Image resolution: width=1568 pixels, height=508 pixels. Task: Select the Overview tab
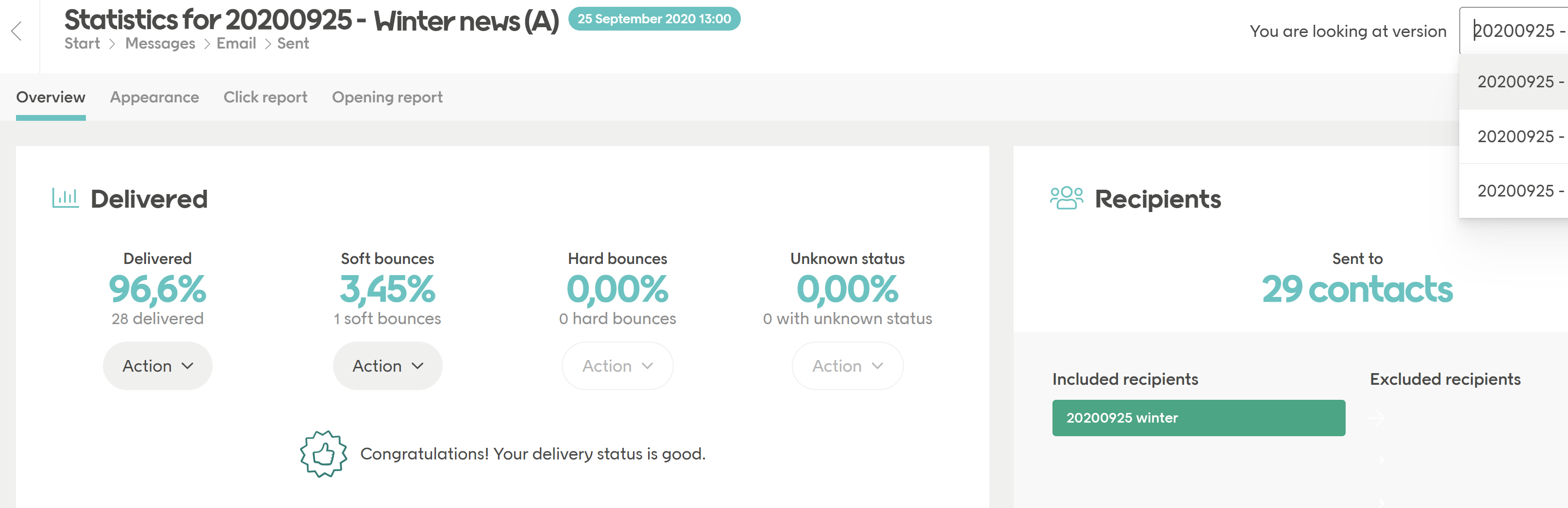[50, 98]
